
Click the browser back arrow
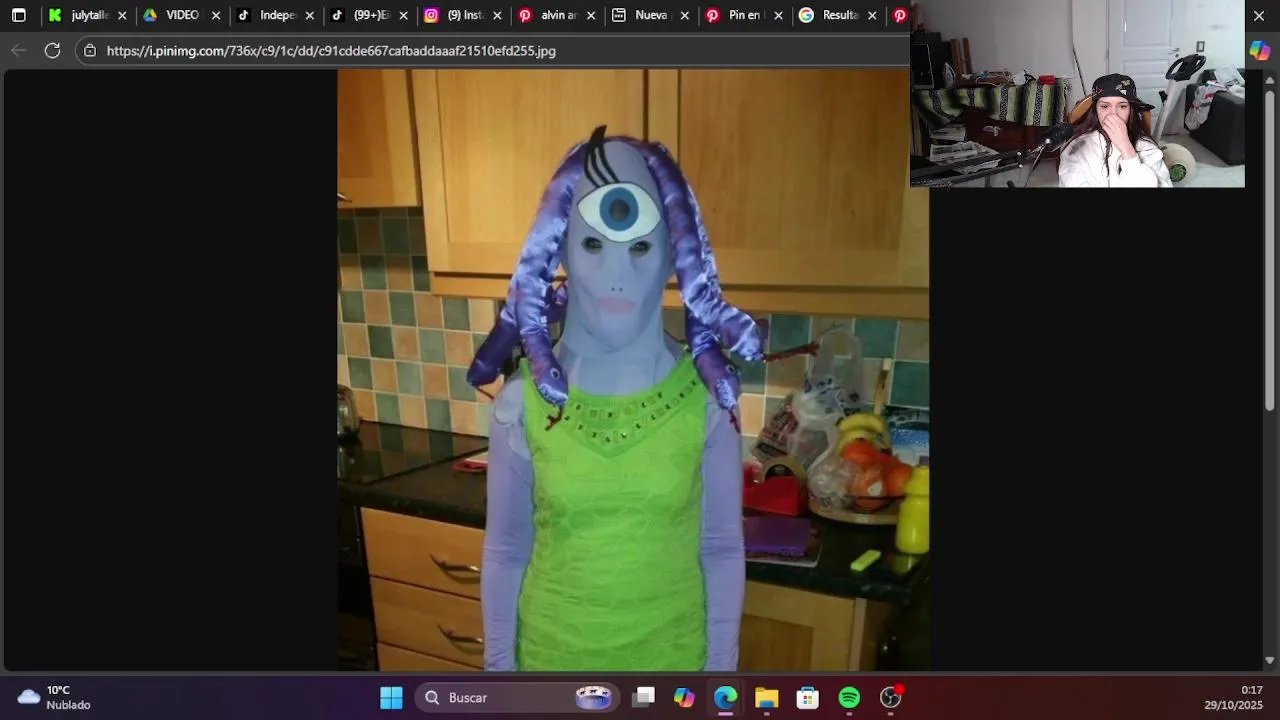pyautogui.click(x=18, y=50)
